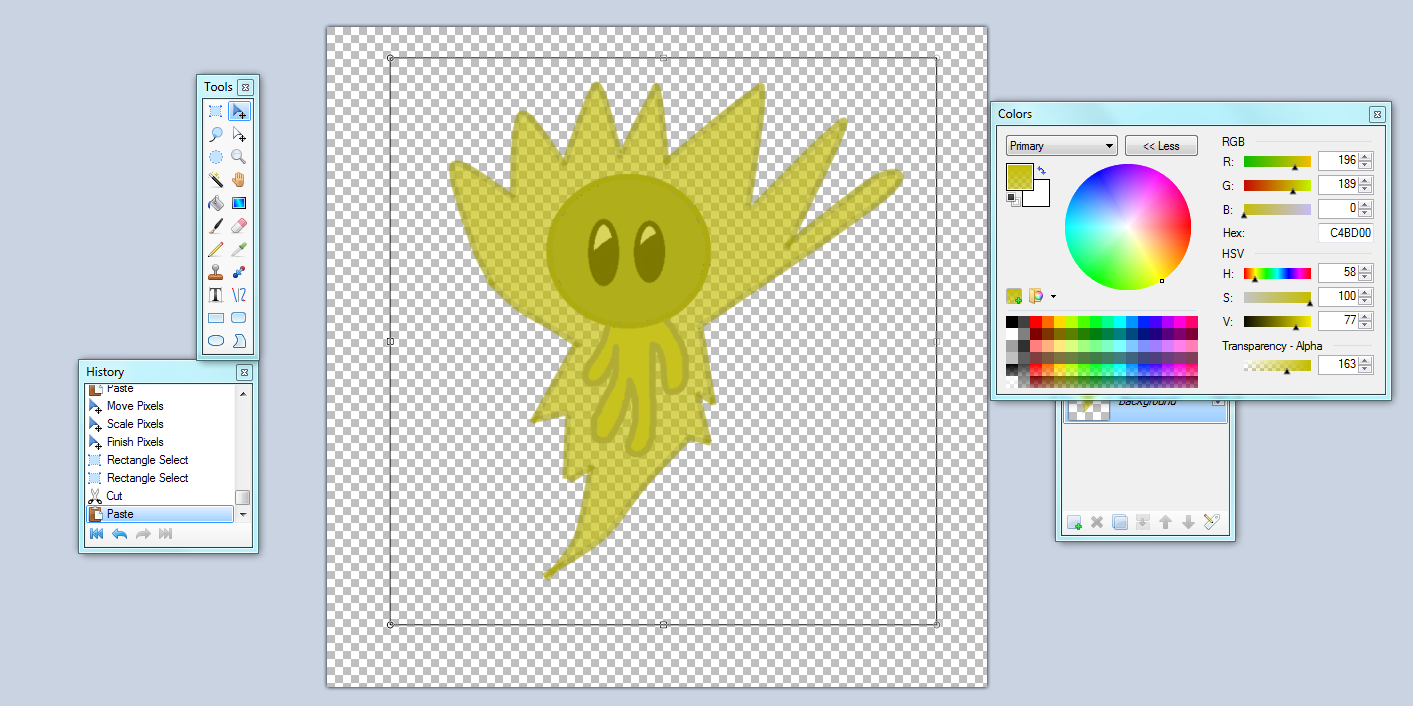Select the Pencil tool
This screenshot has height=706, width=1413.
coord(215,249)
